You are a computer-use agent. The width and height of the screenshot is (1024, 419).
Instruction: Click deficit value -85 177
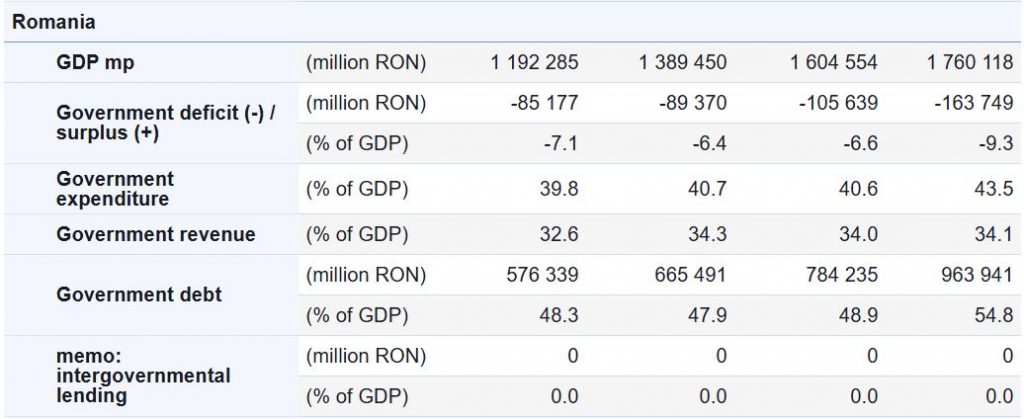(x=544, y=103)
